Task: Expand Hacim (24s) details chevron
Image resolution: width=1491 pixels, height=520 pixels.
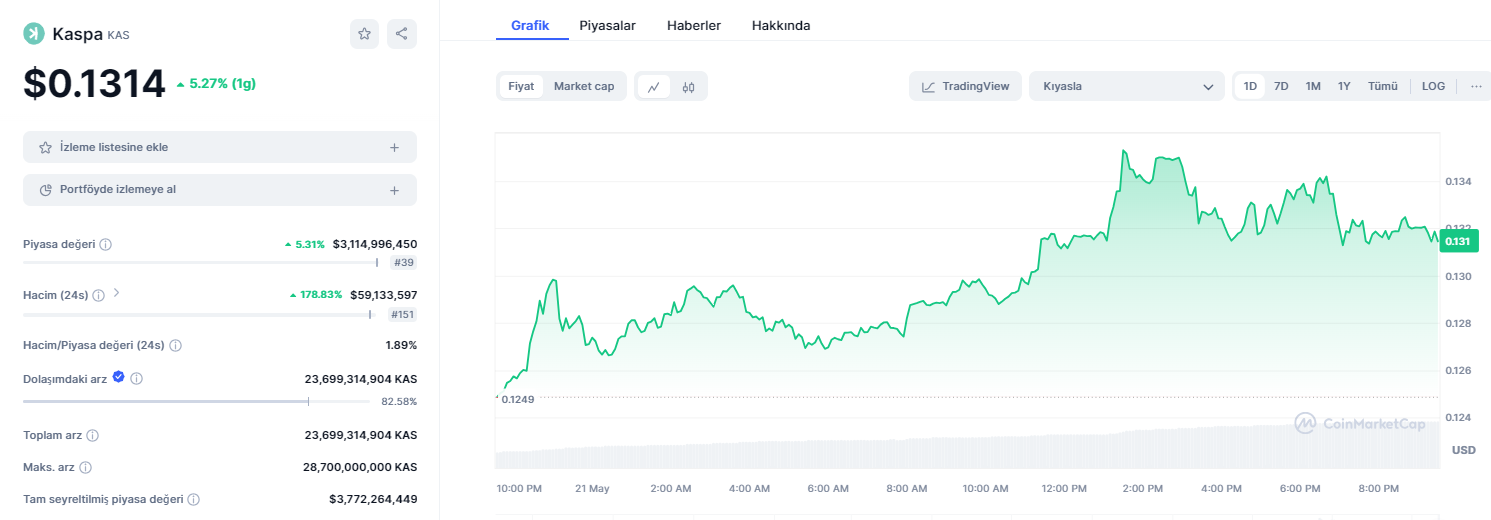Action: click(116, 294)
